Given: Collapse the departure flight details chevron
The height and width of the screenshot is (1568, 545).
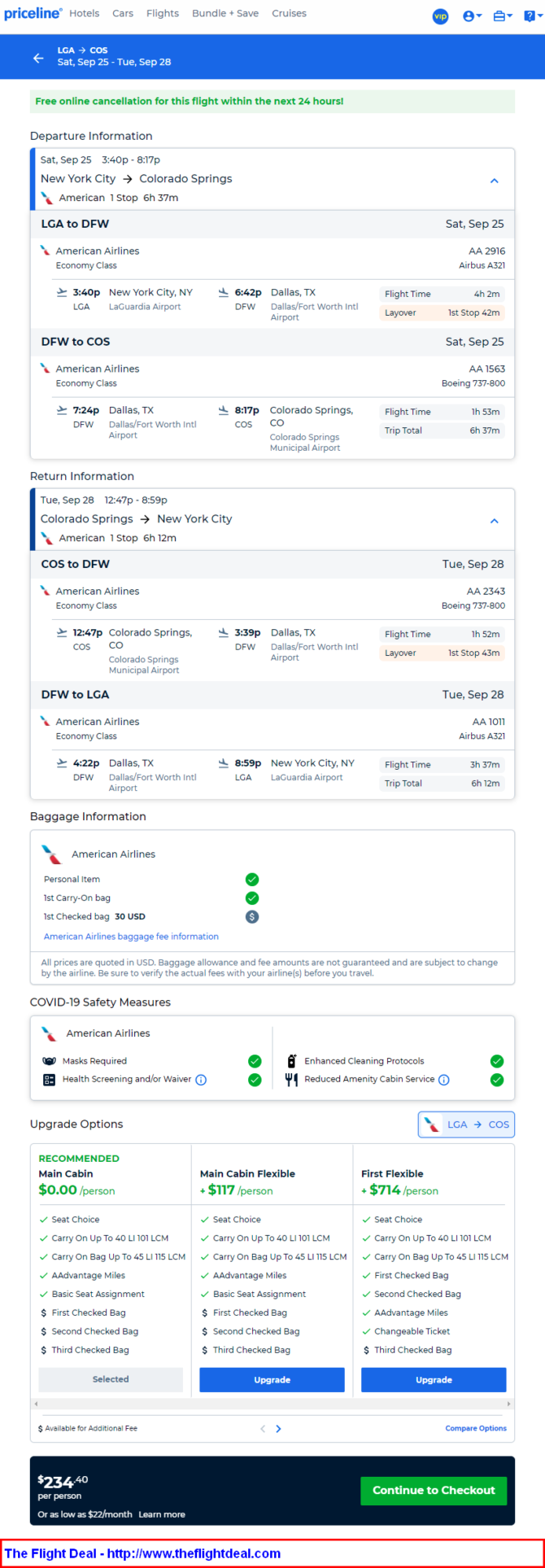Looking at the screenshot, I should coord(494,181).
